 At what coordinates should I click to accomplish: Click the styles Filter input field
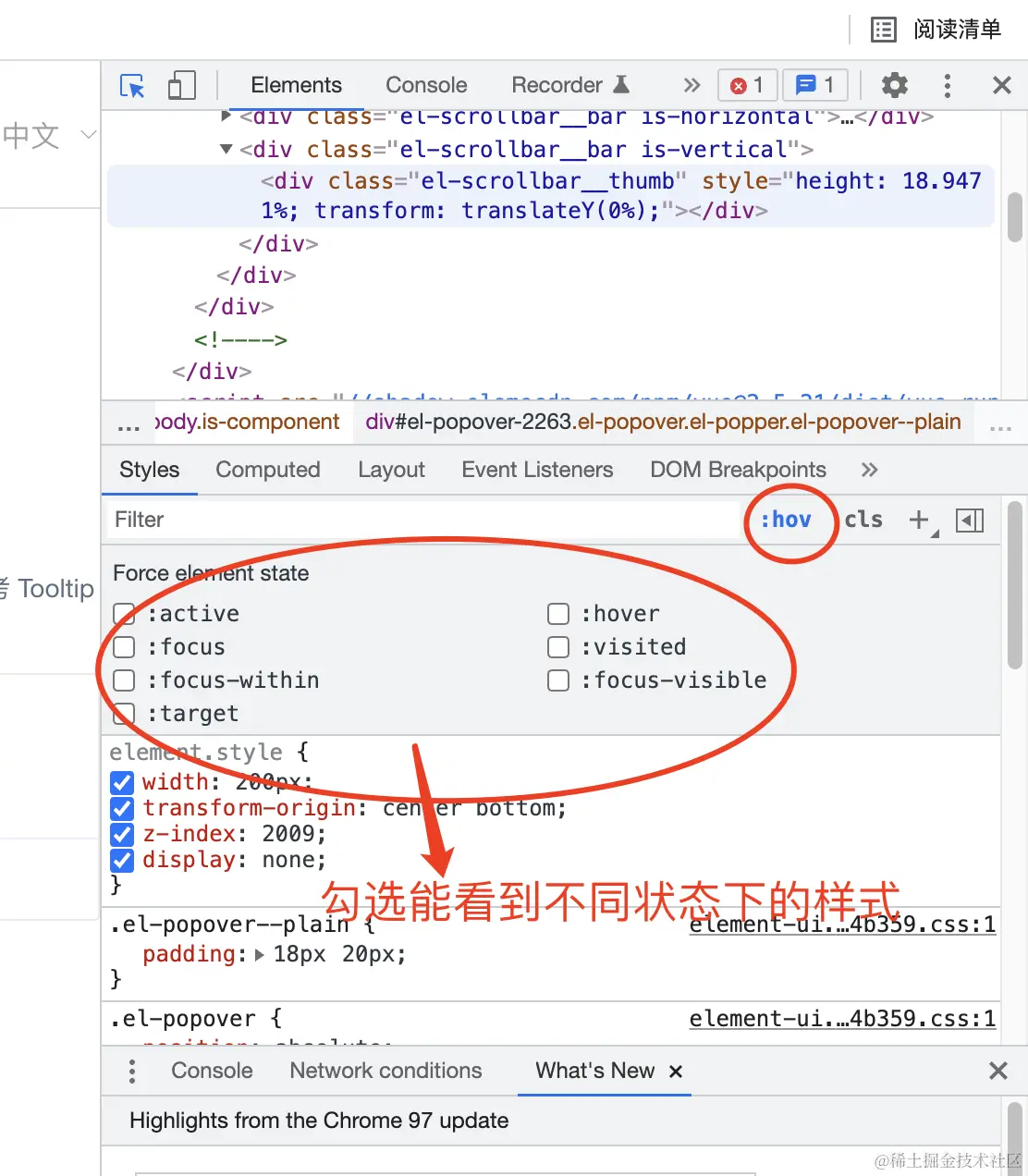pyautogui.click(x=425, y=520)
